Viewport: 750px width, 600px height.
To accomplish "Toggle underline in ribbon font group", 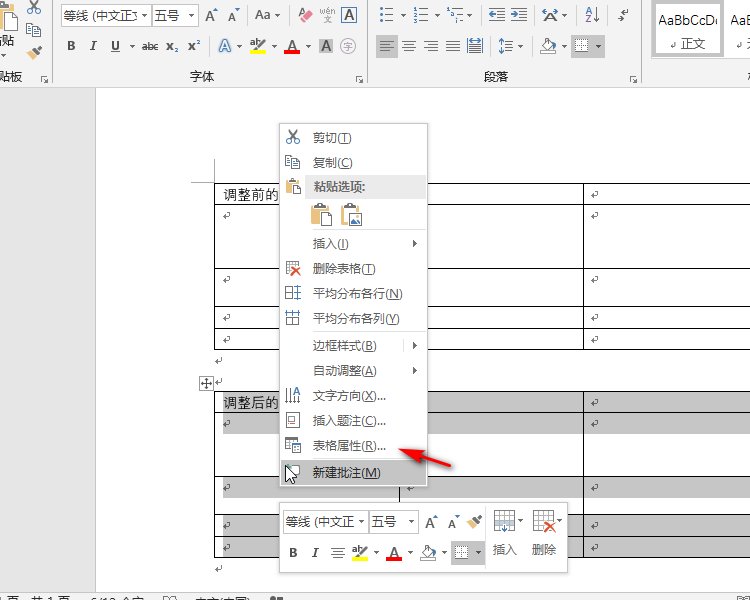I will point(115,46).
